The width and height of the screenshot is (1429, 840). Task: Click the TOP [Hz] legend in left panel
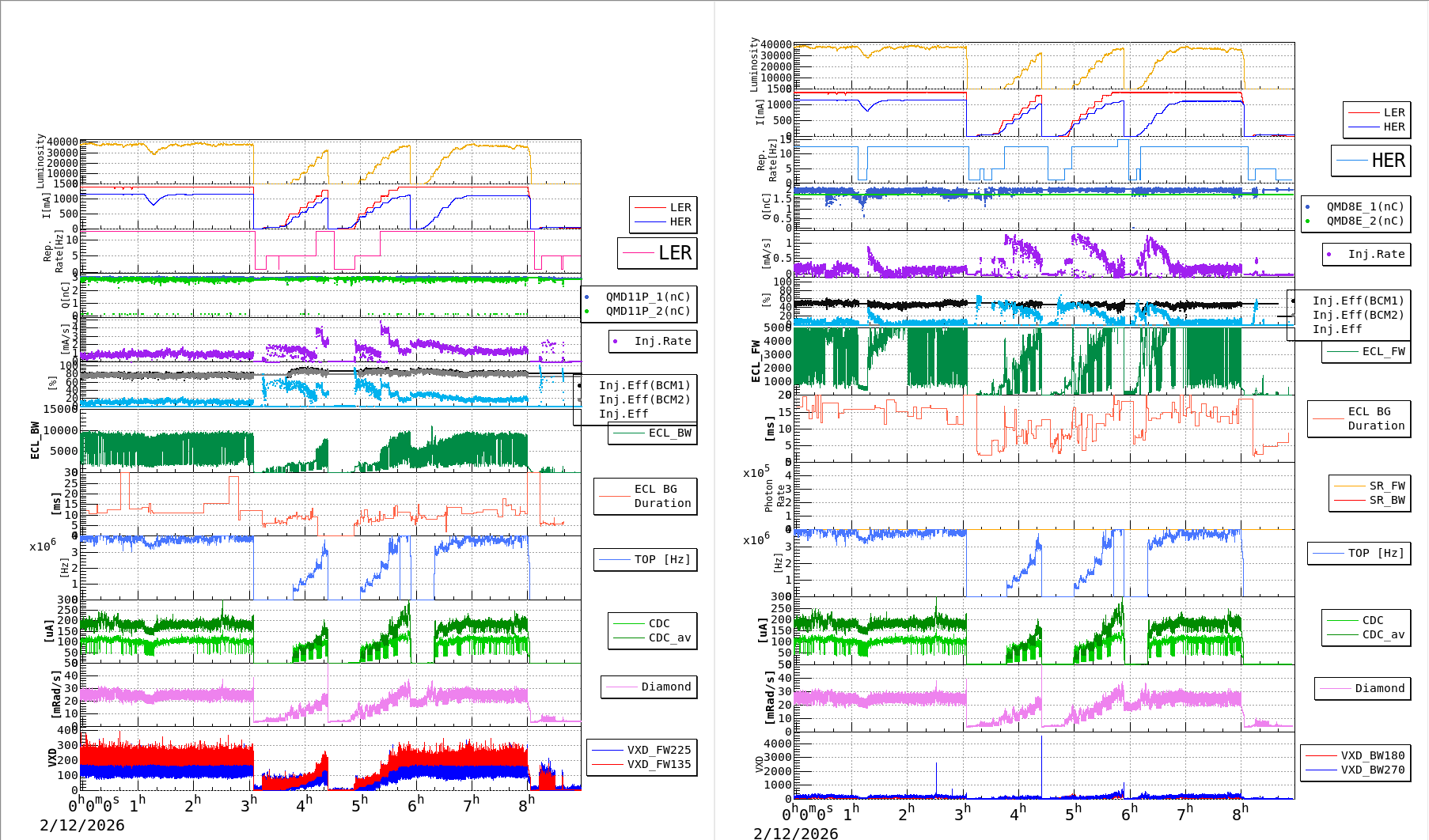point(646,559)
